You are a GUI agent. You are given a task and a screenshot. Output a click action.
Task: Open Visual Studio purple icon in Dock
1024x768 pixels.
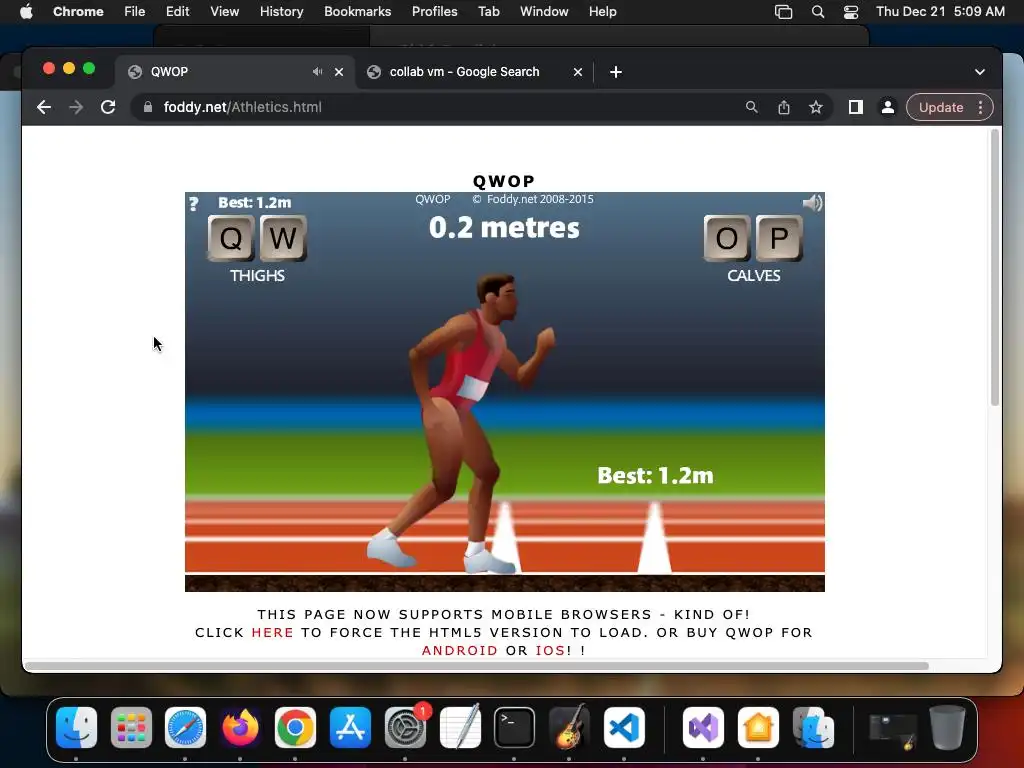coord(703,727)
